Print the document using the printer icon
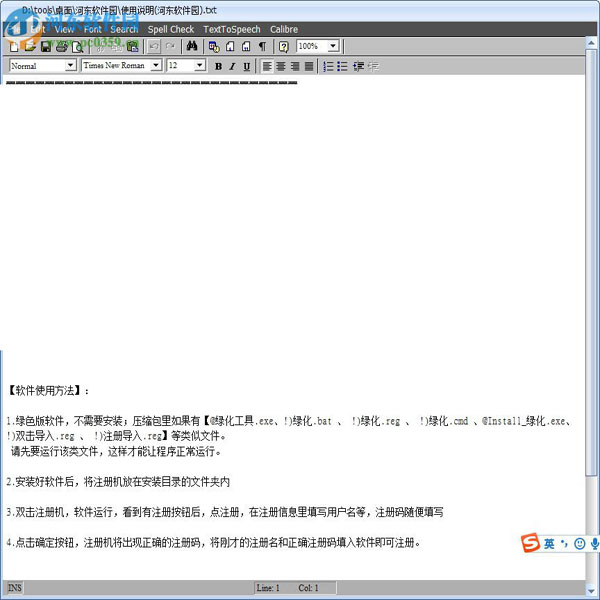The image size is (600, 600). pyautogui.click(x=62, y=47)
